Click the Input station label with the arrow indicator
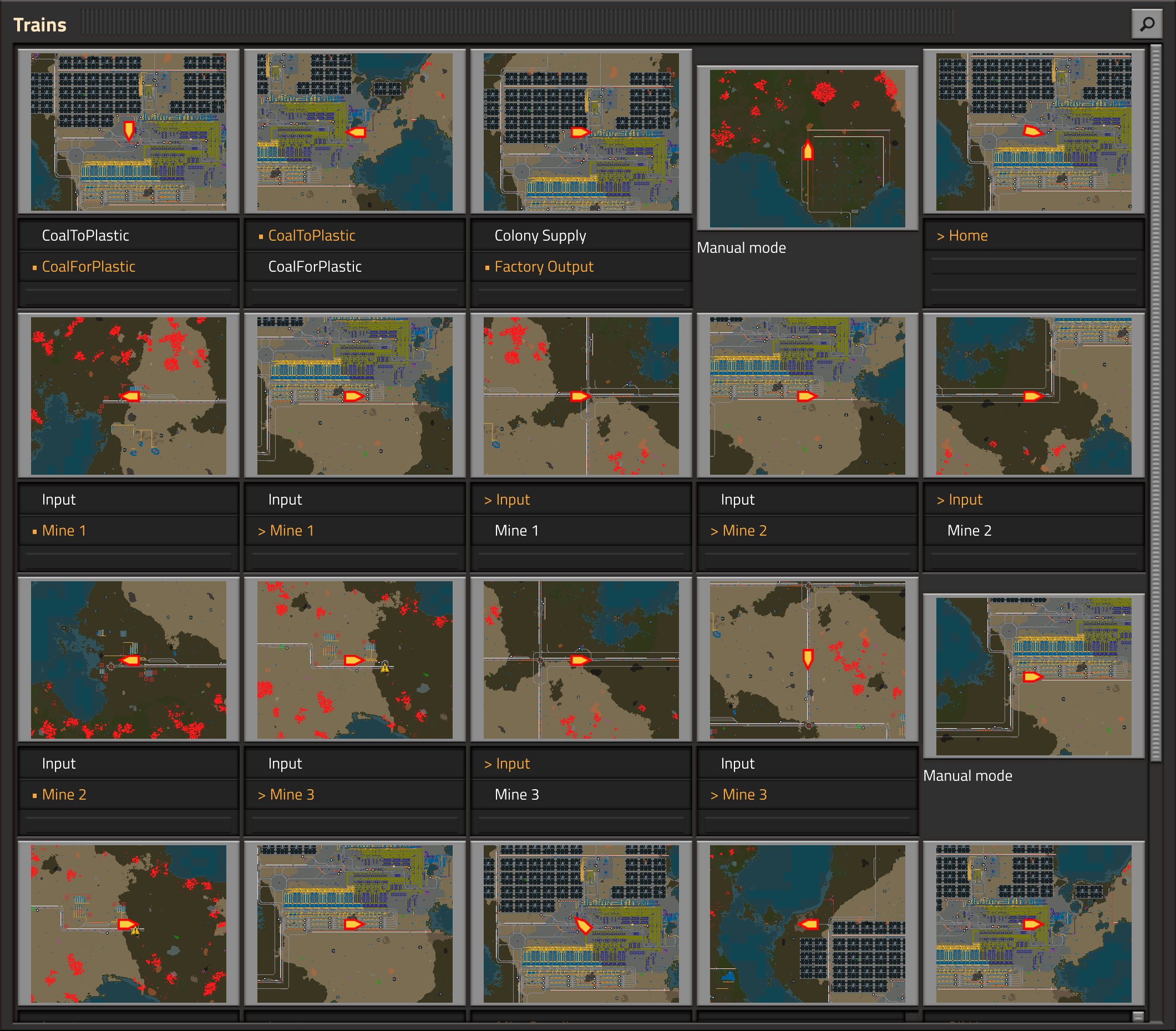 [x=508, y=499]
